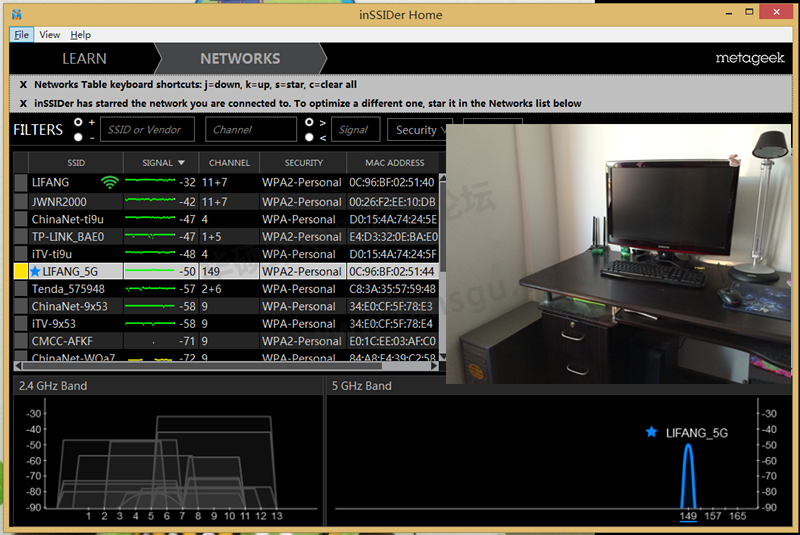
Task: Open the File menu
Action: pyautogui.click(x=21, y=35)
